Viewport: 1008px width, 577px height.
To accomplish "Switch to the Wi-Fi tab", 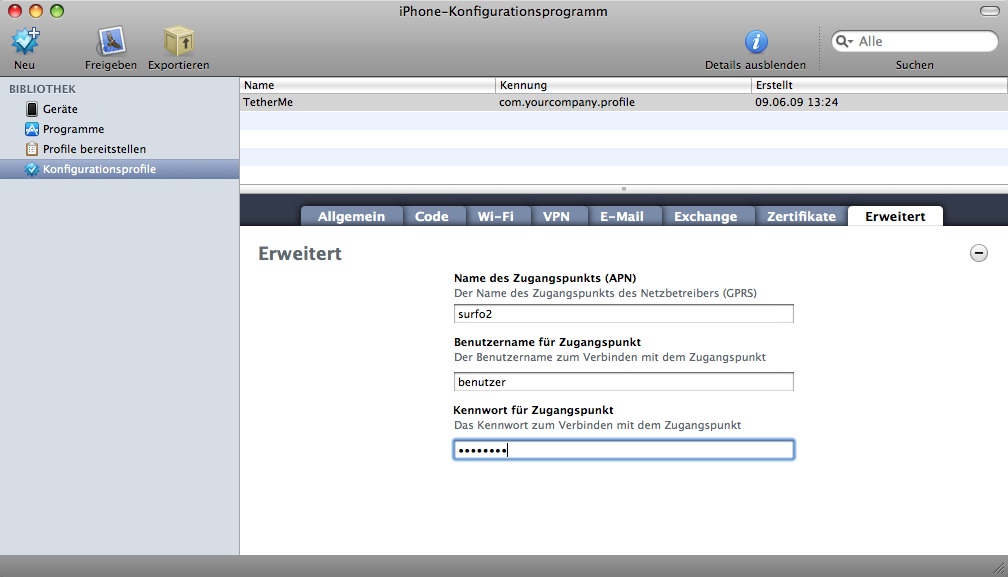I will coord(496,216).
